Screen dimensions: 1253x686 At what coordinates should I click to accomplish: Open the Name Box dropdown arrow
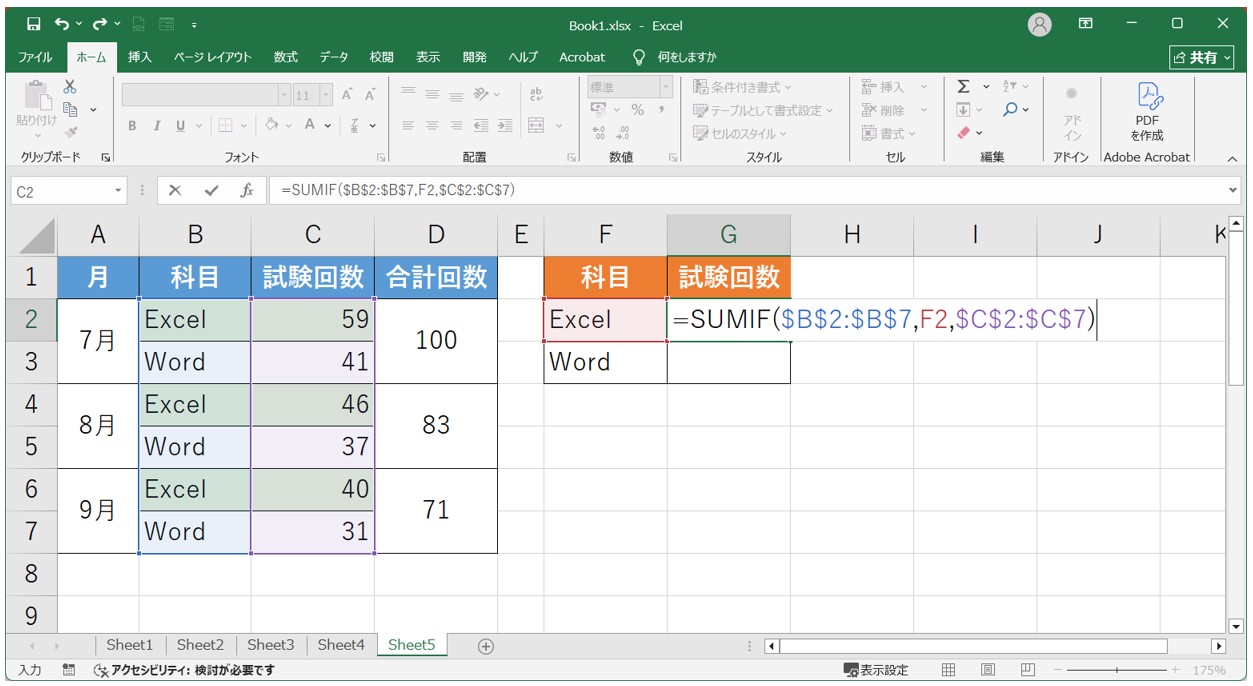coord(119,191)
